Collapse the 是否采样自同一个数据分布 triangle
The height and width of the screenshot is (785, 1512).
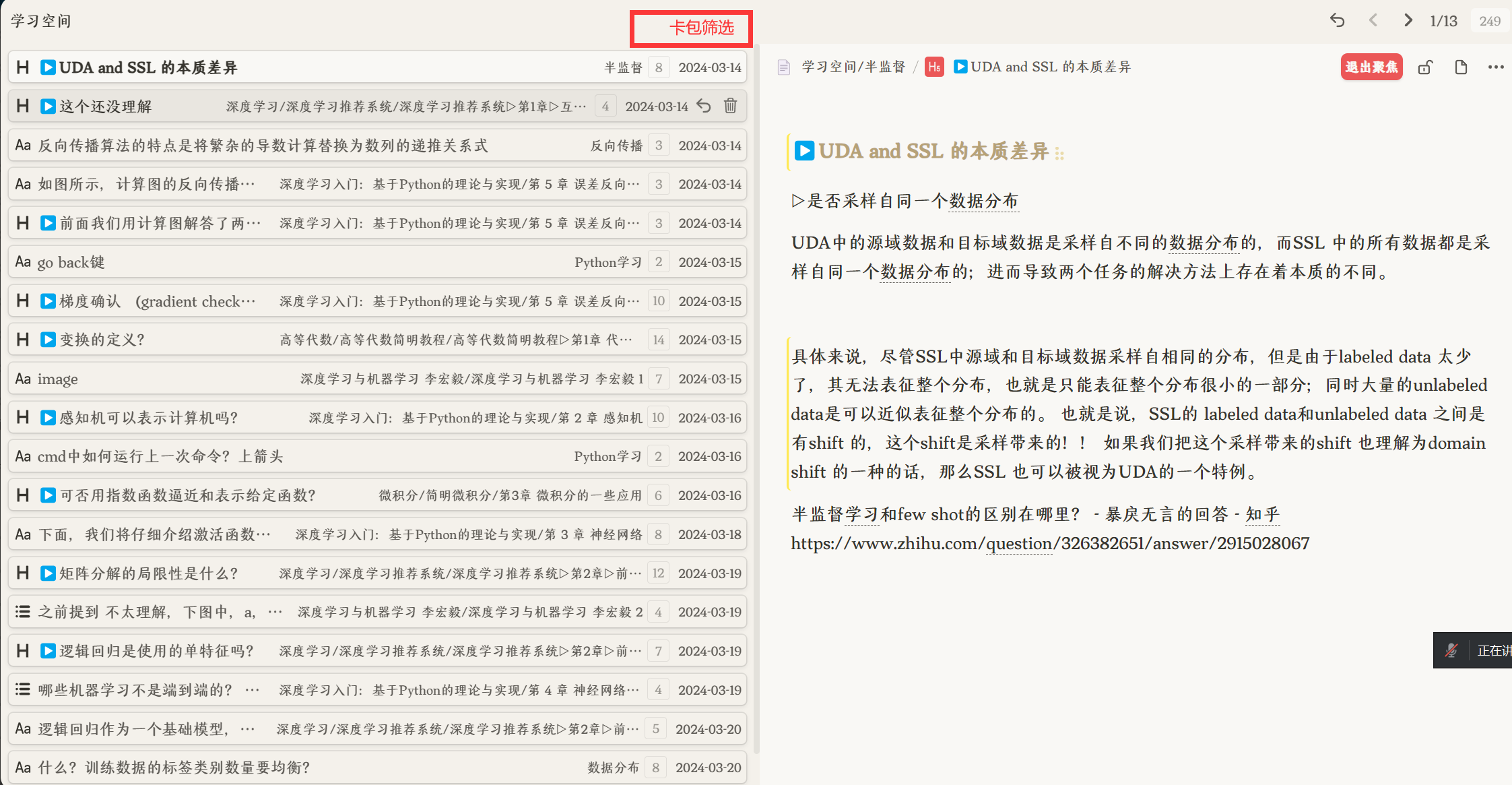pyautogui.click(x=797, y=201)
